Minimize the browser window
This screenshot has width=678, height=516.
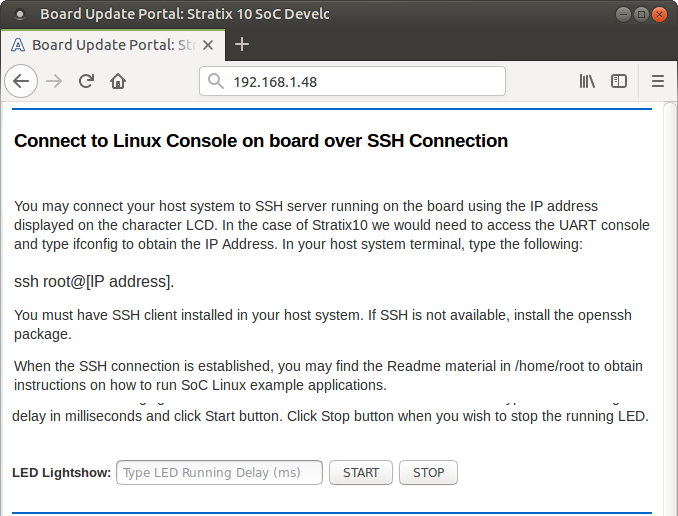[x=622, y=14]
